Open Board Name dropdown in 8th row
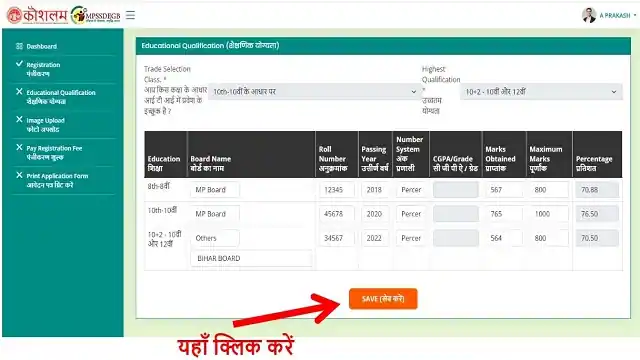 point(215,190)
